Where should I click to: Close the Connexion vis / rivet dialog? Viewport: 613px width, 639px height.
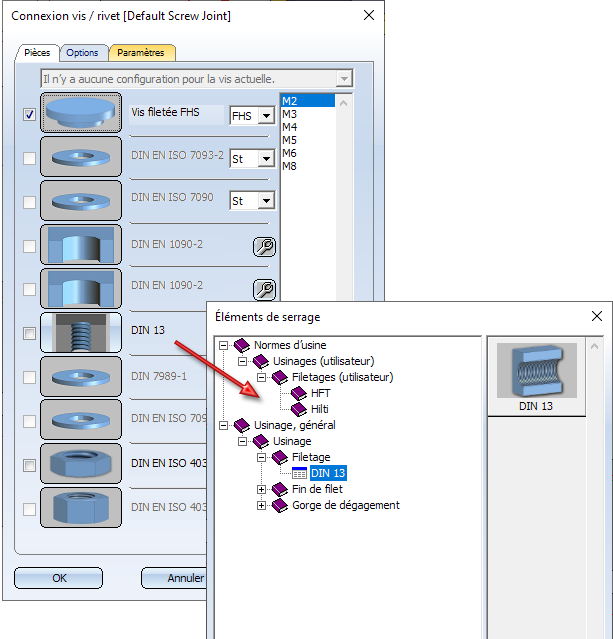click(369, 15)
